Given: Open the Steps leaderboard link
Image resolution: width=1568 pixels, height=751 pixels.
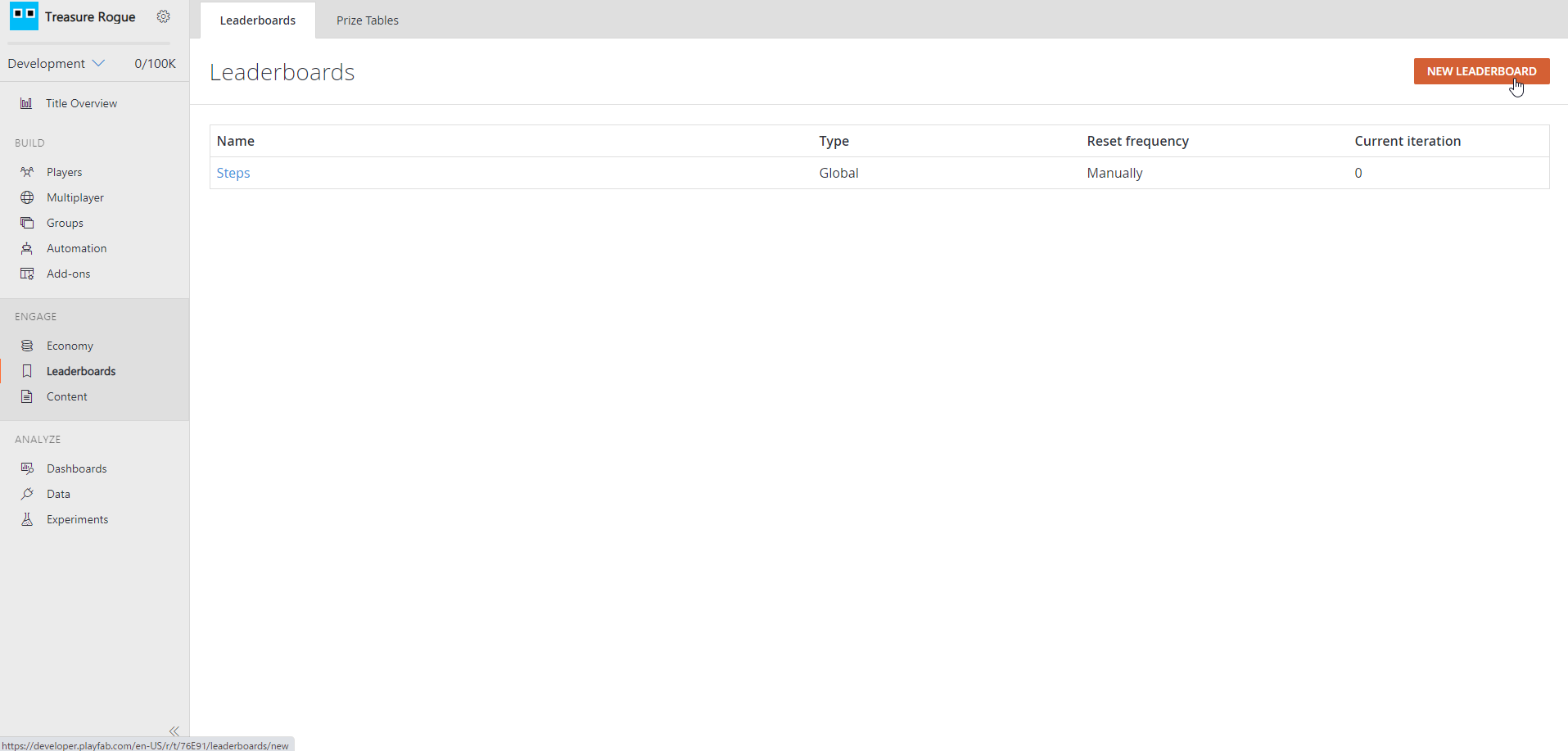Looking at the screenshot, I should pos(233,173).
